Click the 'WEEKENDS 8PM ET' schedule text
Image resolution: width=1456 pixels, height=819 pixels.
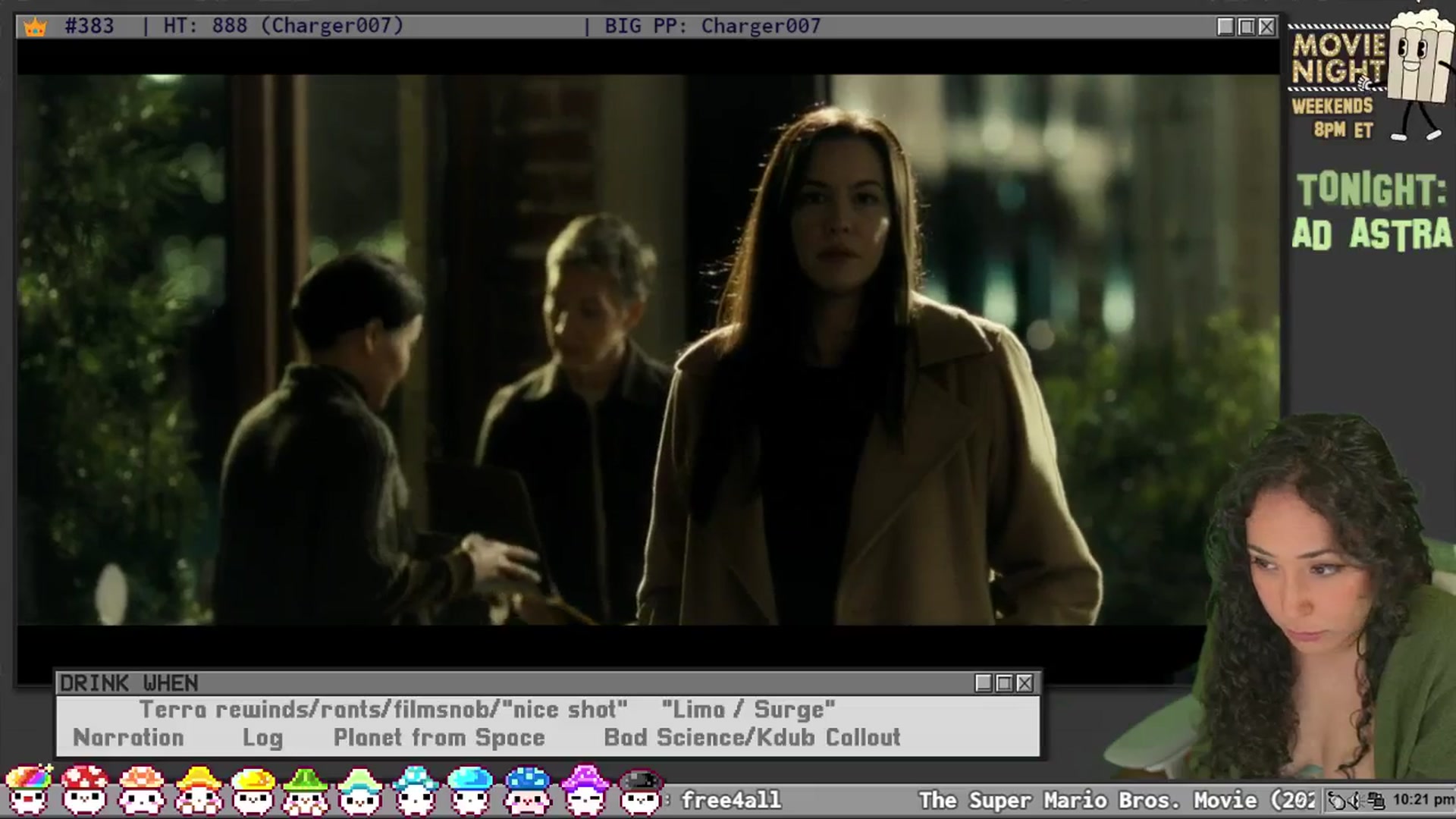pyautogui.click(x=1333, y=118)
